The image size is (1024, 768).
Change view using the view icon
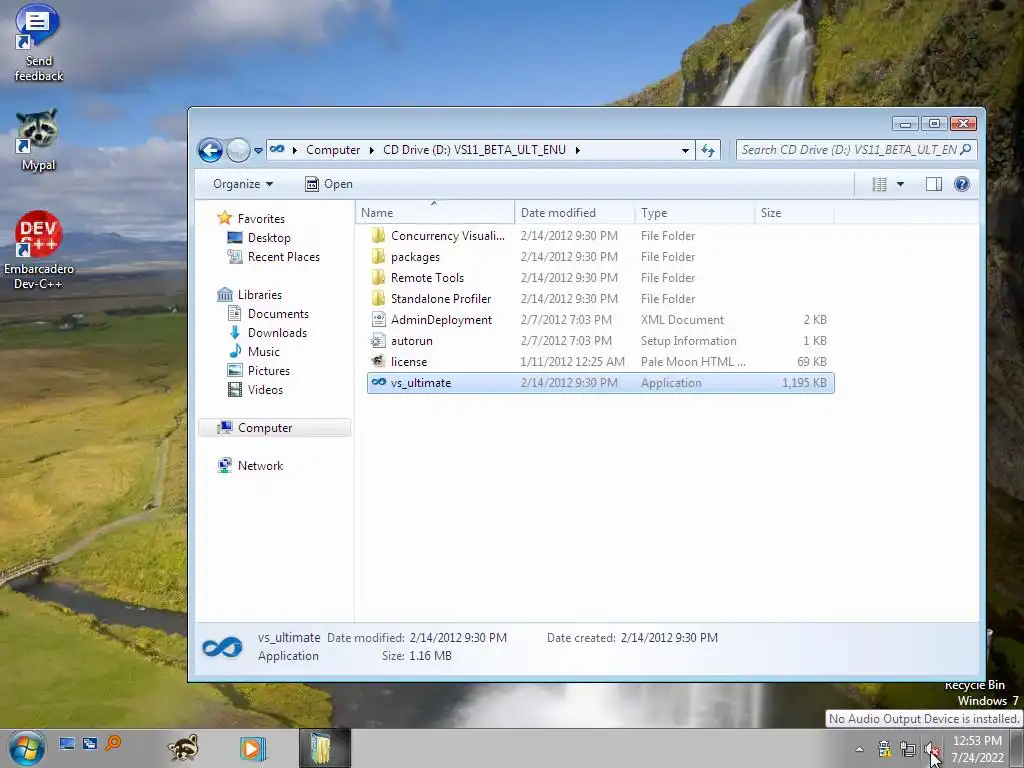[x=880, y=184]
